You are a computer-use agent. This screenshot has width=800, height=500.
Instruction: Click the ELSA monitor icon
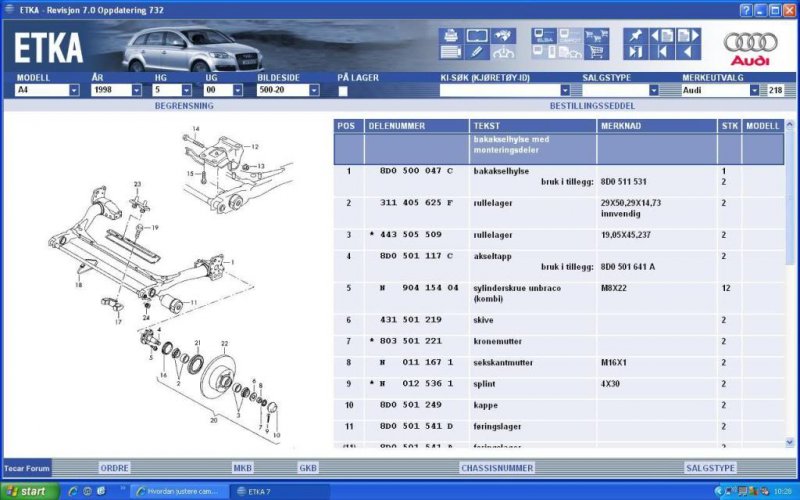pos(544,36)
